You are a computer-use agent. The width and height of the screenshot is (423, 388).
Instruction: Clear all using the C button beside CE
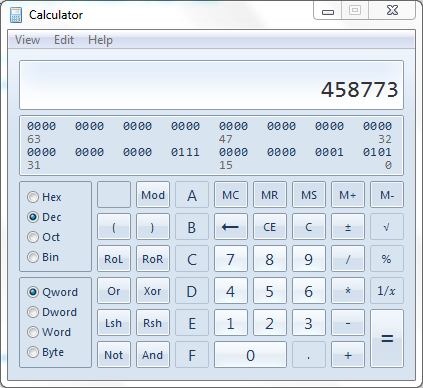coord(309,227)
